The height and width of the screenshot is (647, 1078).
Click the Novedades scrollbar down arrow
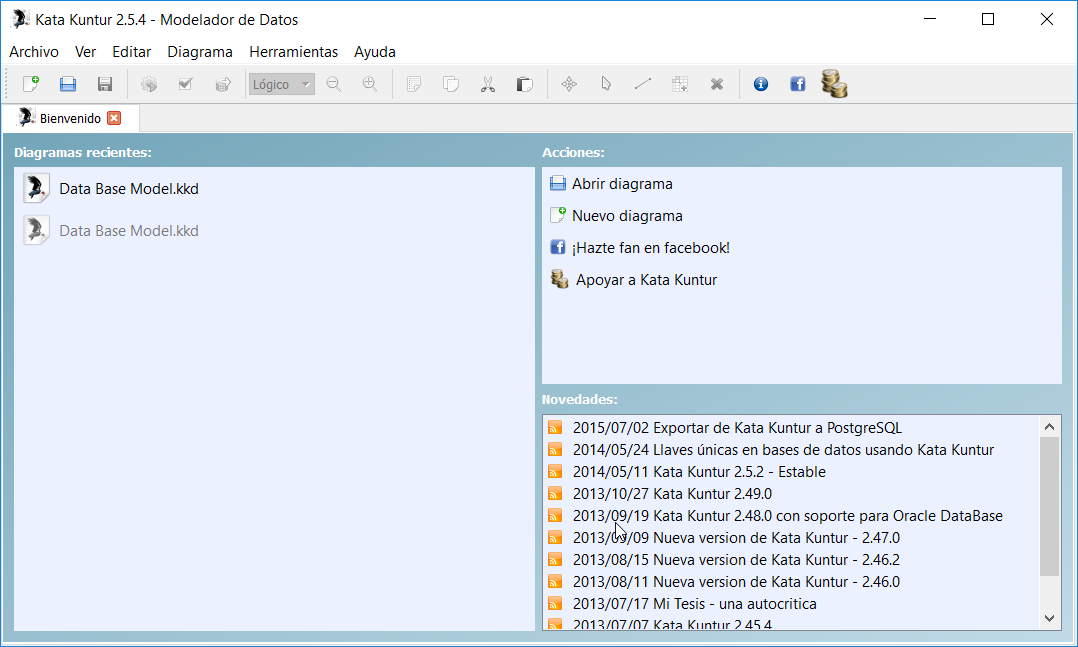[1049, 618]
